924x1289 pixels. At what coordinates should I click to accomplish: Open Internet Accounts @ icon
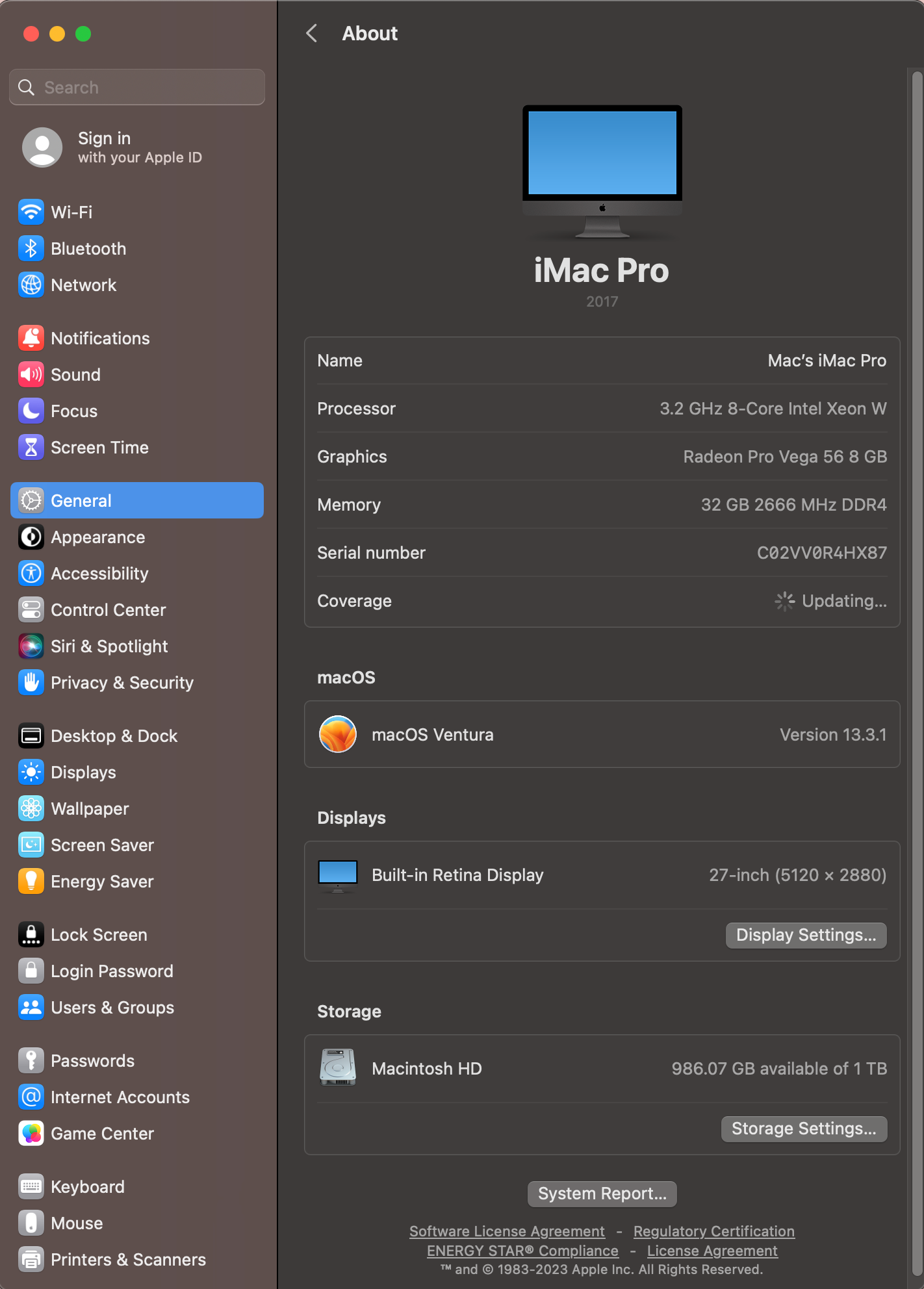click(x=31, y=1097)
